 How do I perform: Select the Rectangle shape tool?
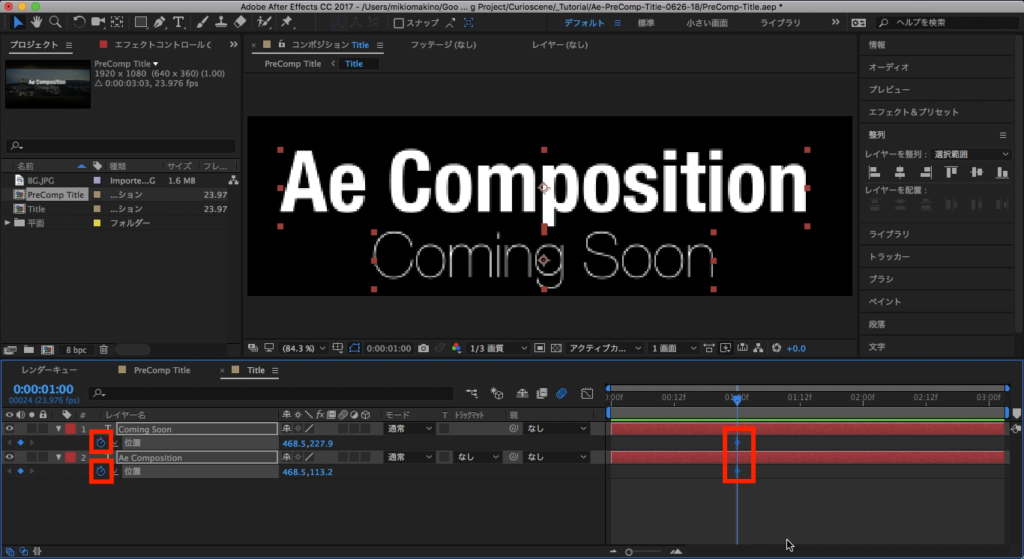[140, 22]
